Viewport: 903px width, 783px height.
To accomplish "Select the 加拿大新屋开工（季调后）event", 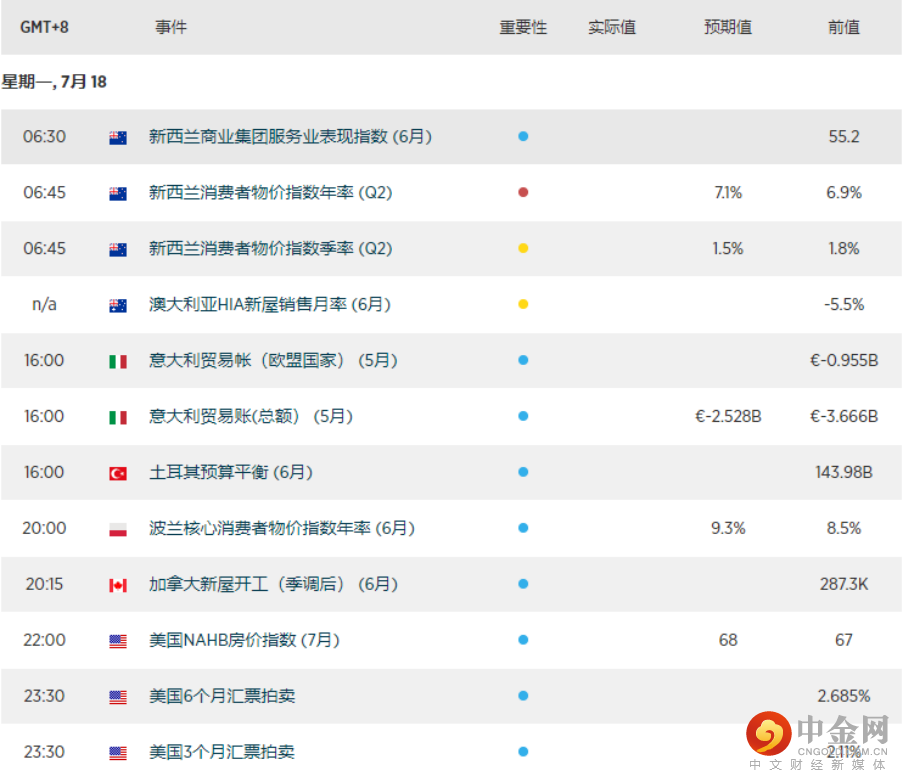I will 273,583.
